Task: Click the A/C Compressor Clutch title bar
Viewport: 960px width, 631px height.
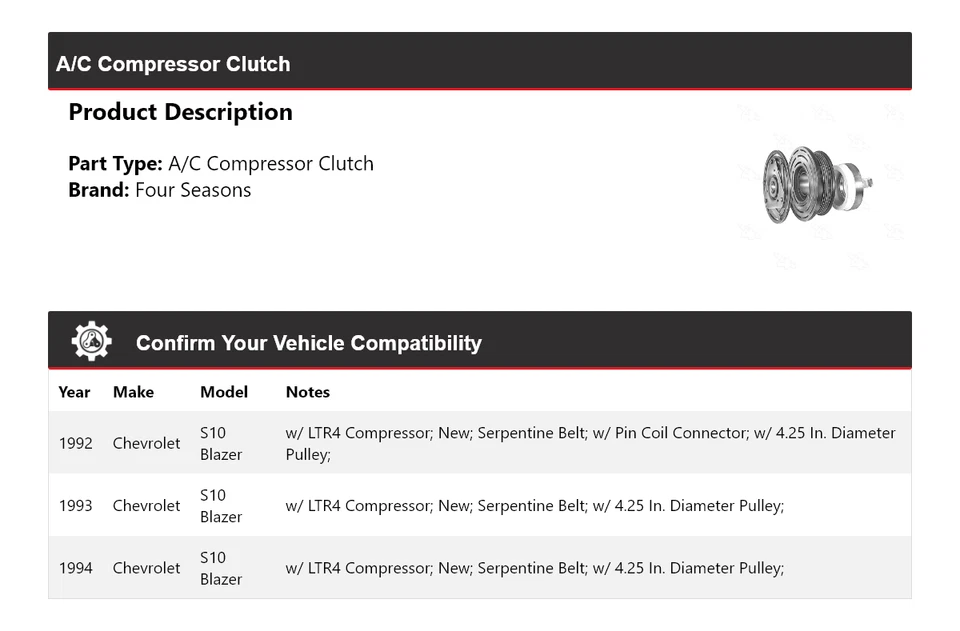Action: (173, 64)
